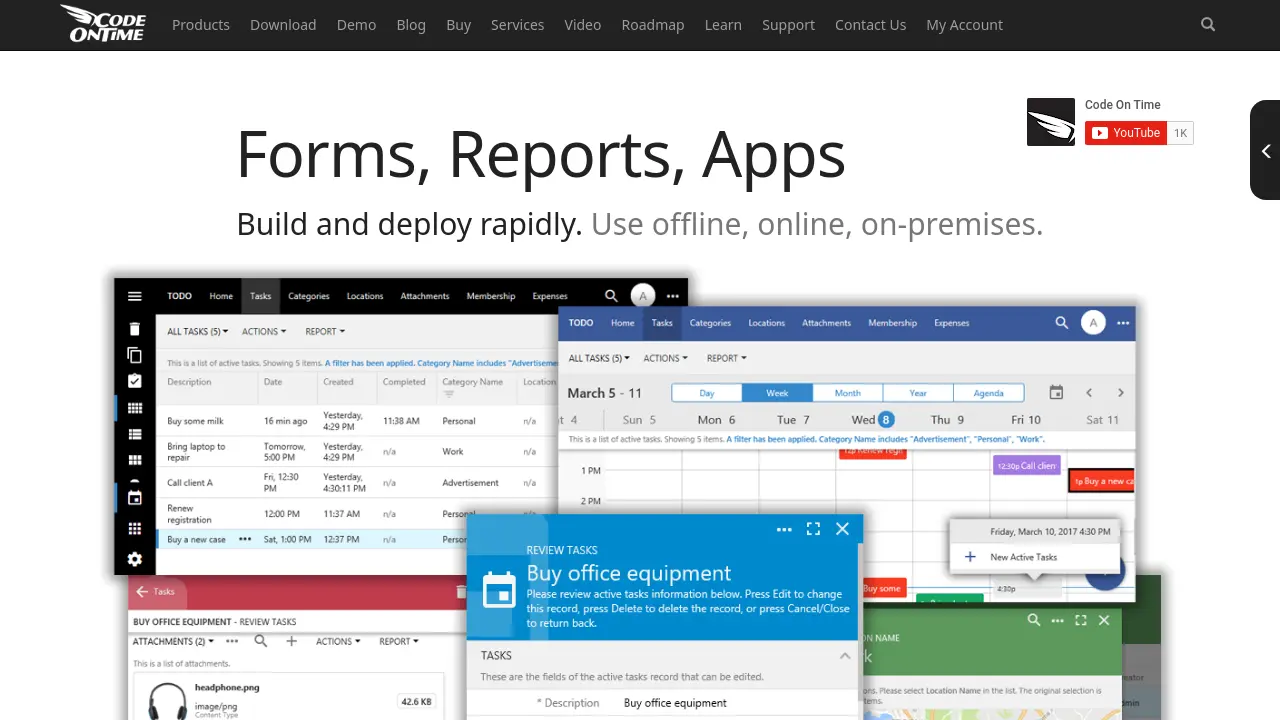Click the red YouTube subscribe button
Image resolution: width=1280 pixels, height=720 pixels.
point(1126,133)
